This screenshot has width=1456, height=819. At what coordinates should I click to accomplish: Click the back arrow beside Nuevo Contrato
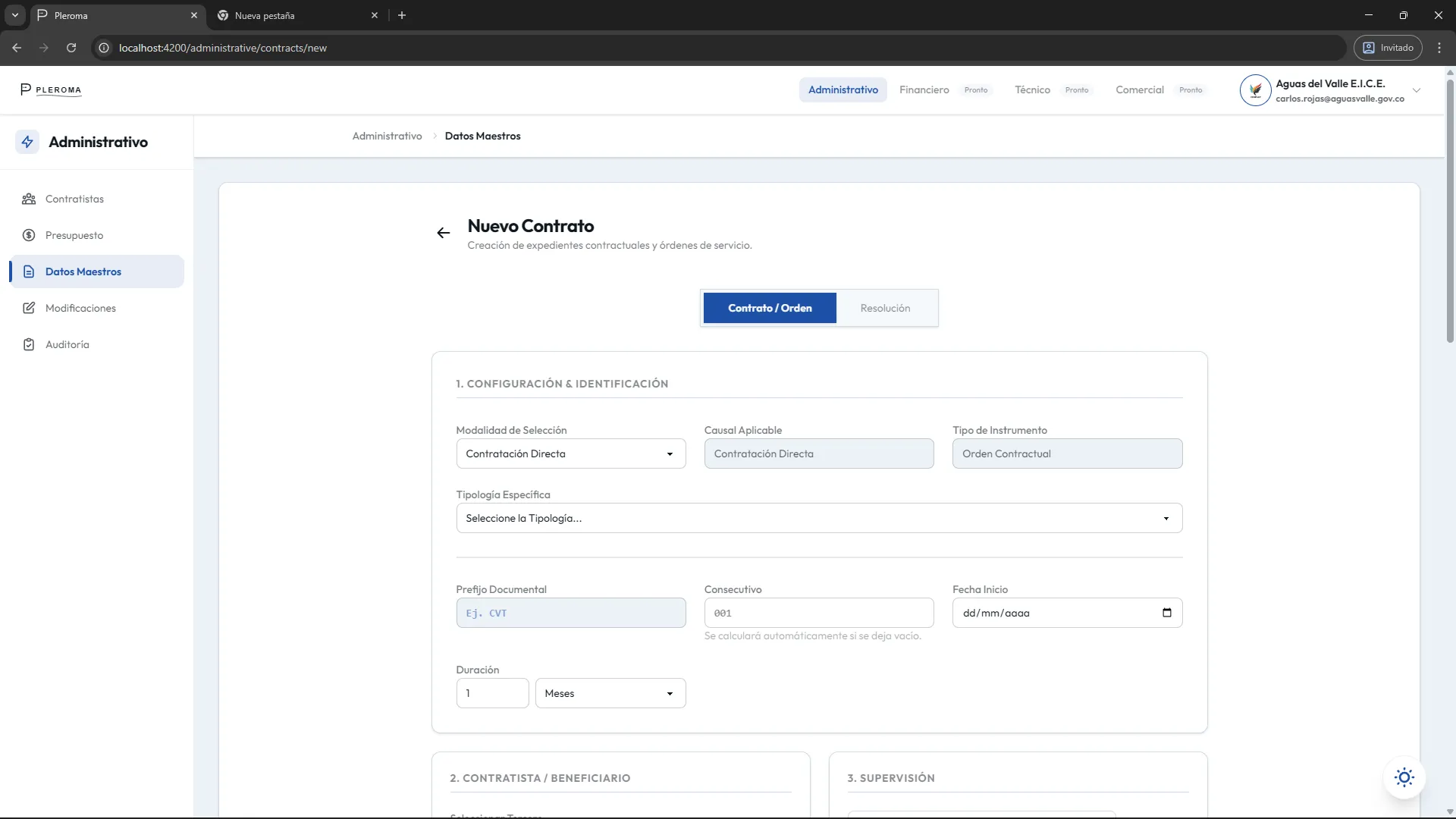pos(444,233)
